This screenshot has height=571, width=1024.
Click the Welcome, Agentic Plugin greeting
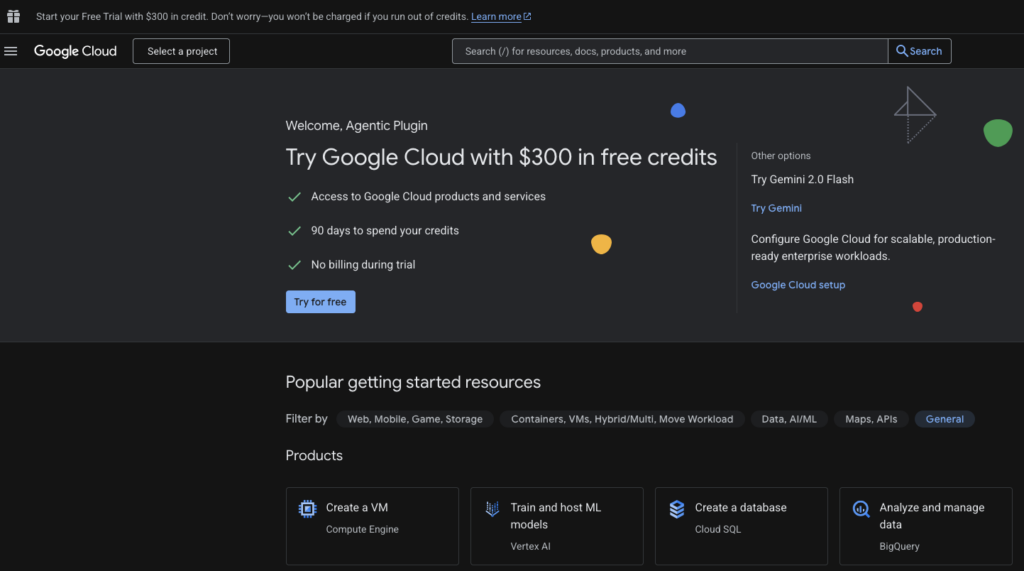pyautogui.click(x=357, y=125)
